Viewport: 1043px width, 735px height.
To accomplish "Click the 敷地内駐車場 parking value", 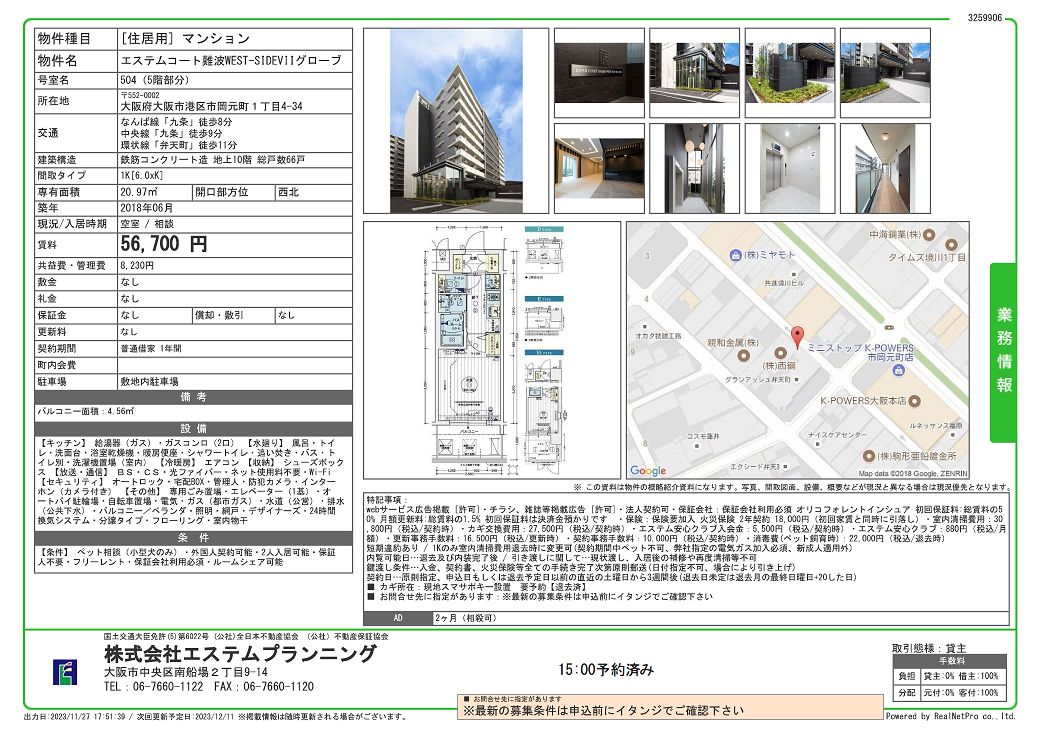I will [x=150, y=382].
